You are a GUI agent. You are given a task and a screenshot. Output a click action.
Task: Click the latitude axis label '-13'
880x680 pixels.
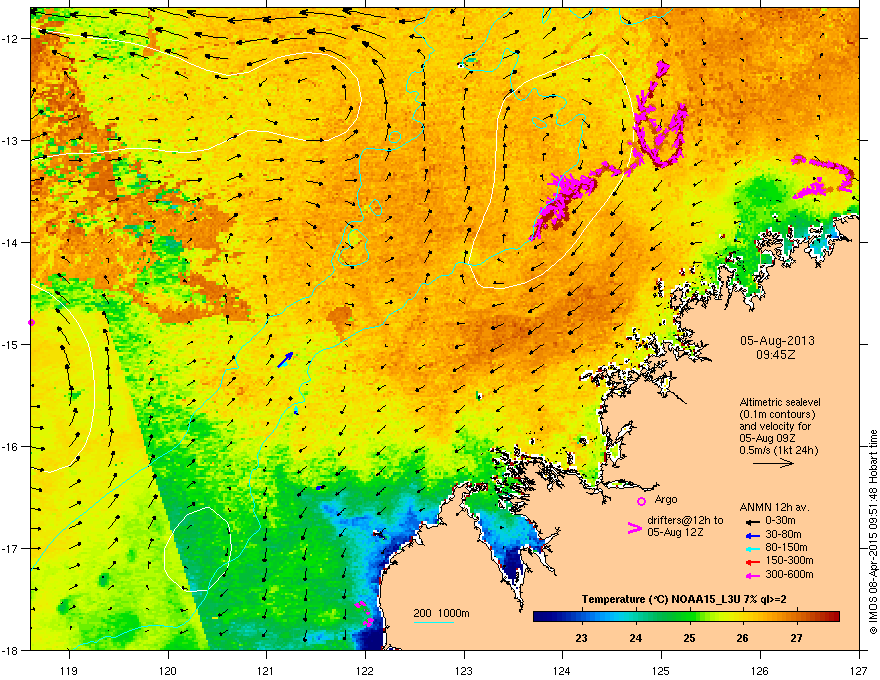[10, 140]
